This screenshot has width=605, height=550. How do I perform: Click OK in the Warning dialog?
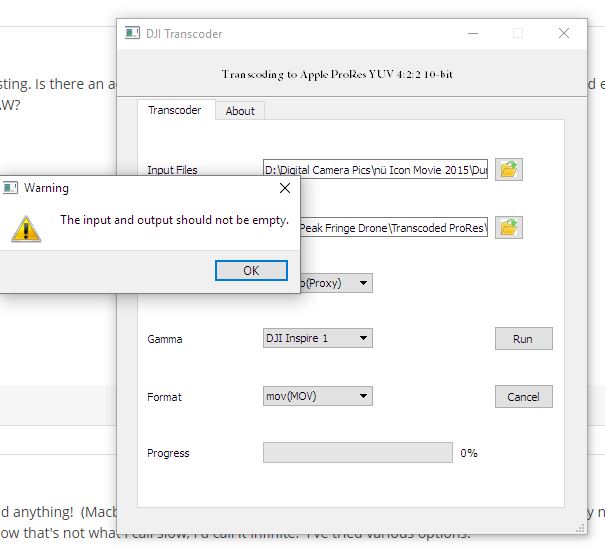(x=251, y=270)
